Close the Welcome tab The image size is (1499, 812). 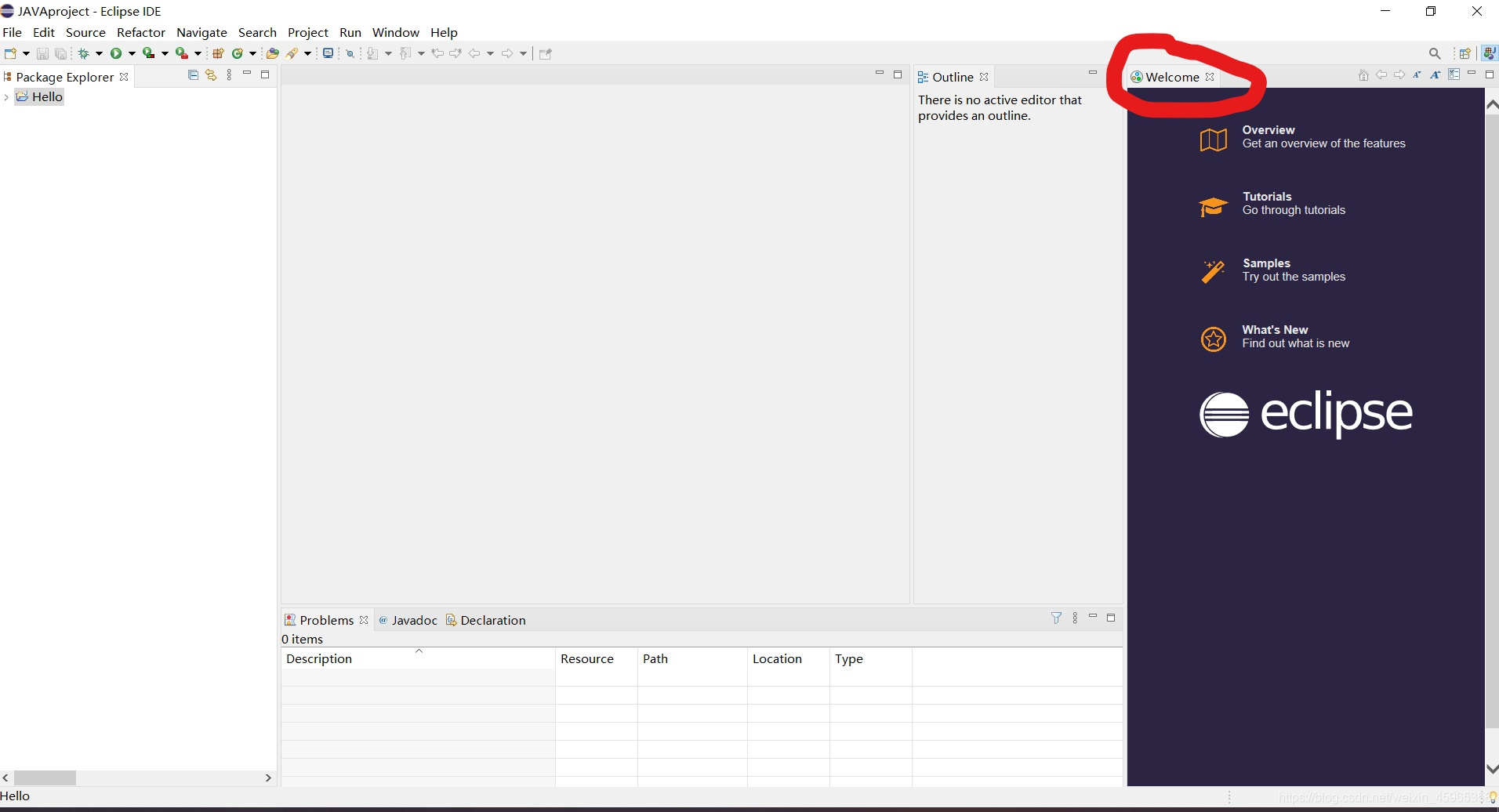1210,77
